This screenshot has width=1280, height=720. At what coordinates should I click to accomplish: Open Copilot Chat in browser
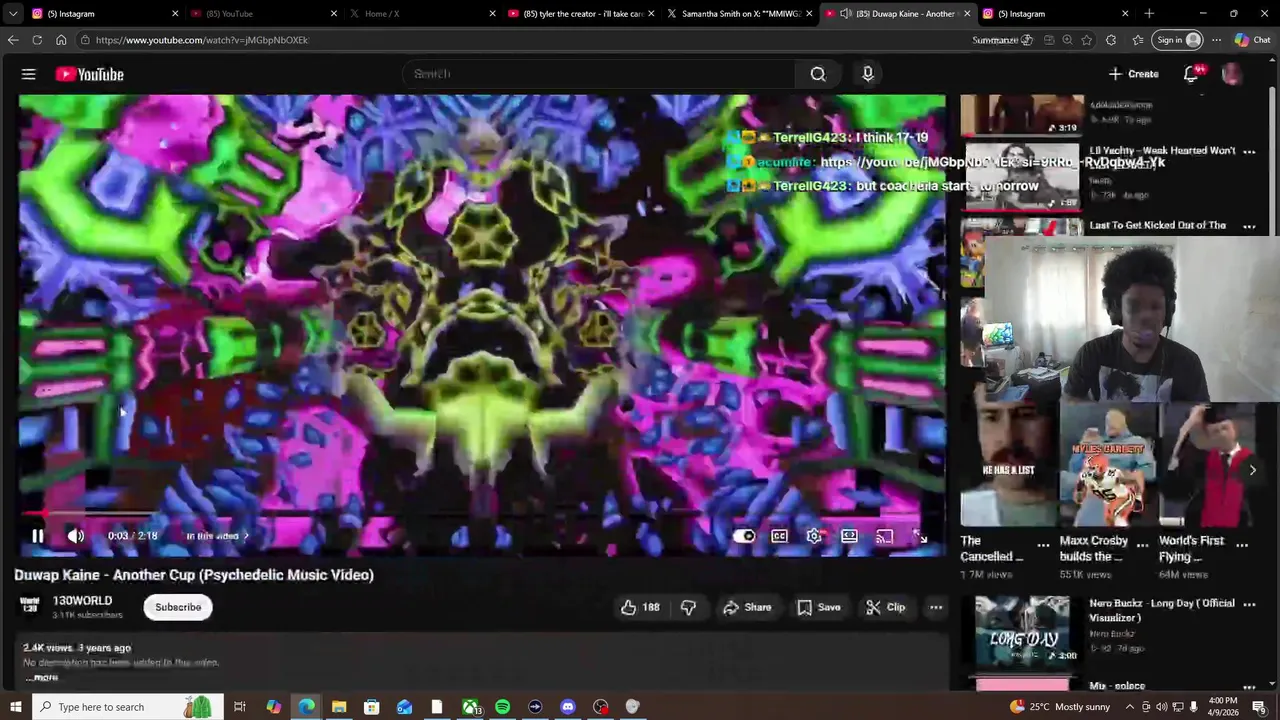1252,40
